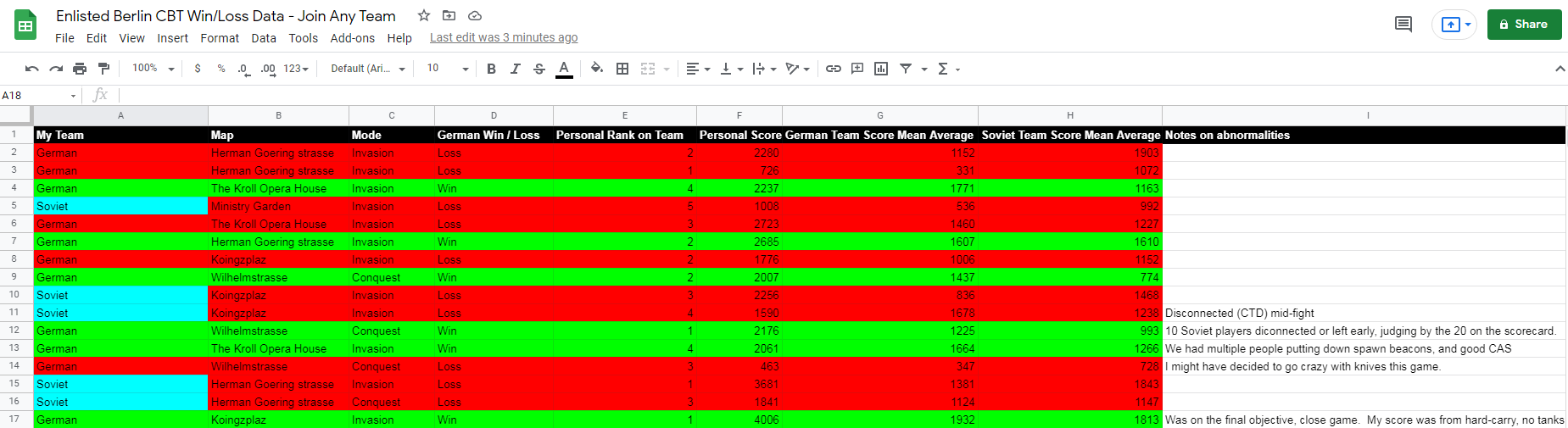Image resolution: width=1568 pixels, height=428 pixels.
Task: Open the text color picker
Action: coord(564,69)
